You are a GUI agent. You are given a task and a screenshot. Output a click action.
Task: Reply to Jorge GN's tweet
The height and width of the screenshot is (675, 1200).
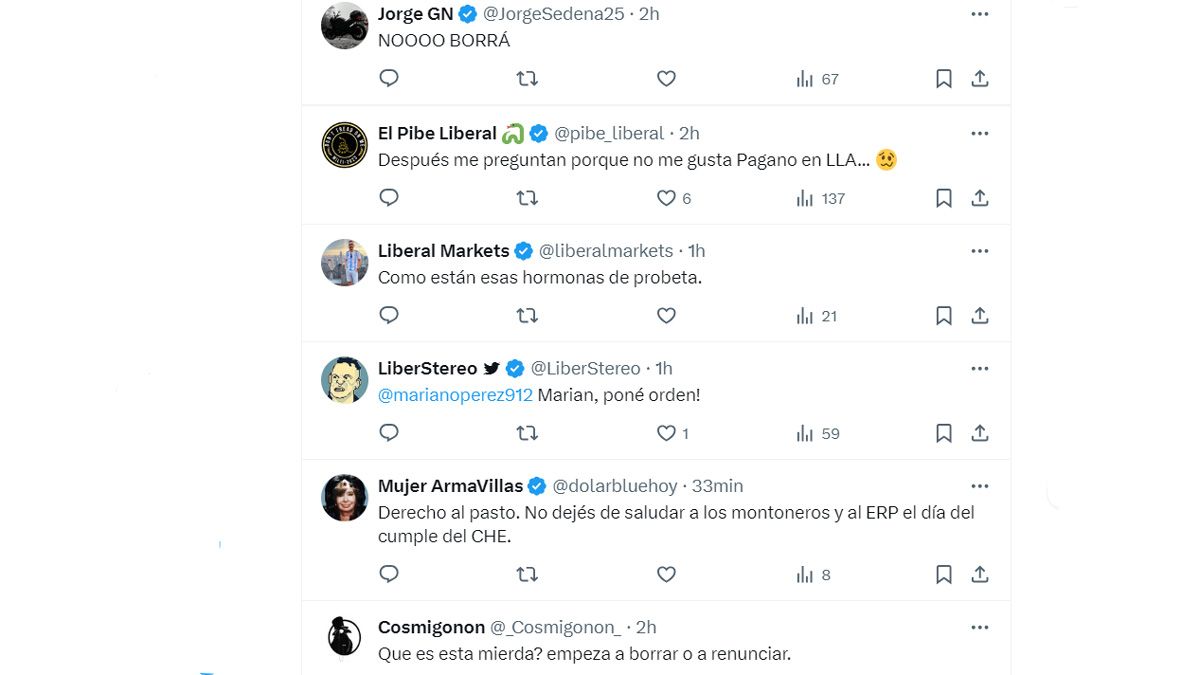389,78
